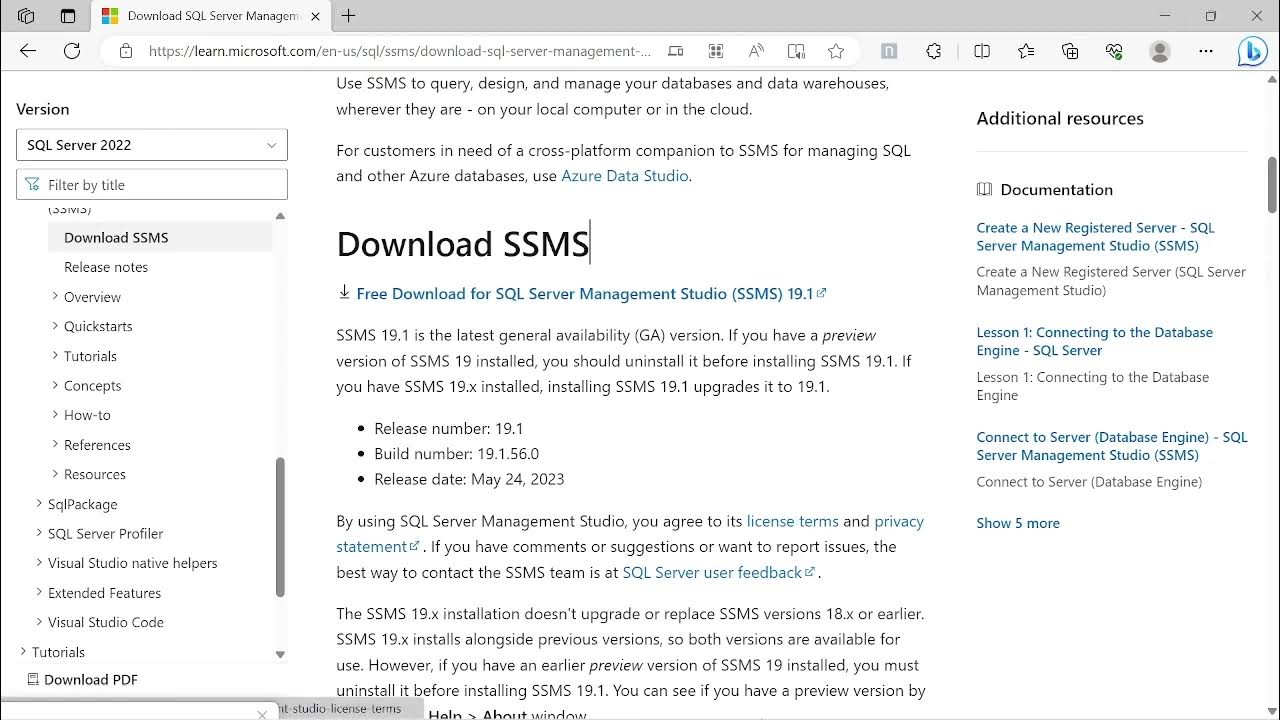Open the user profile avatar
This screenshot has height=720, width=1280.
tap(1160, 51)
